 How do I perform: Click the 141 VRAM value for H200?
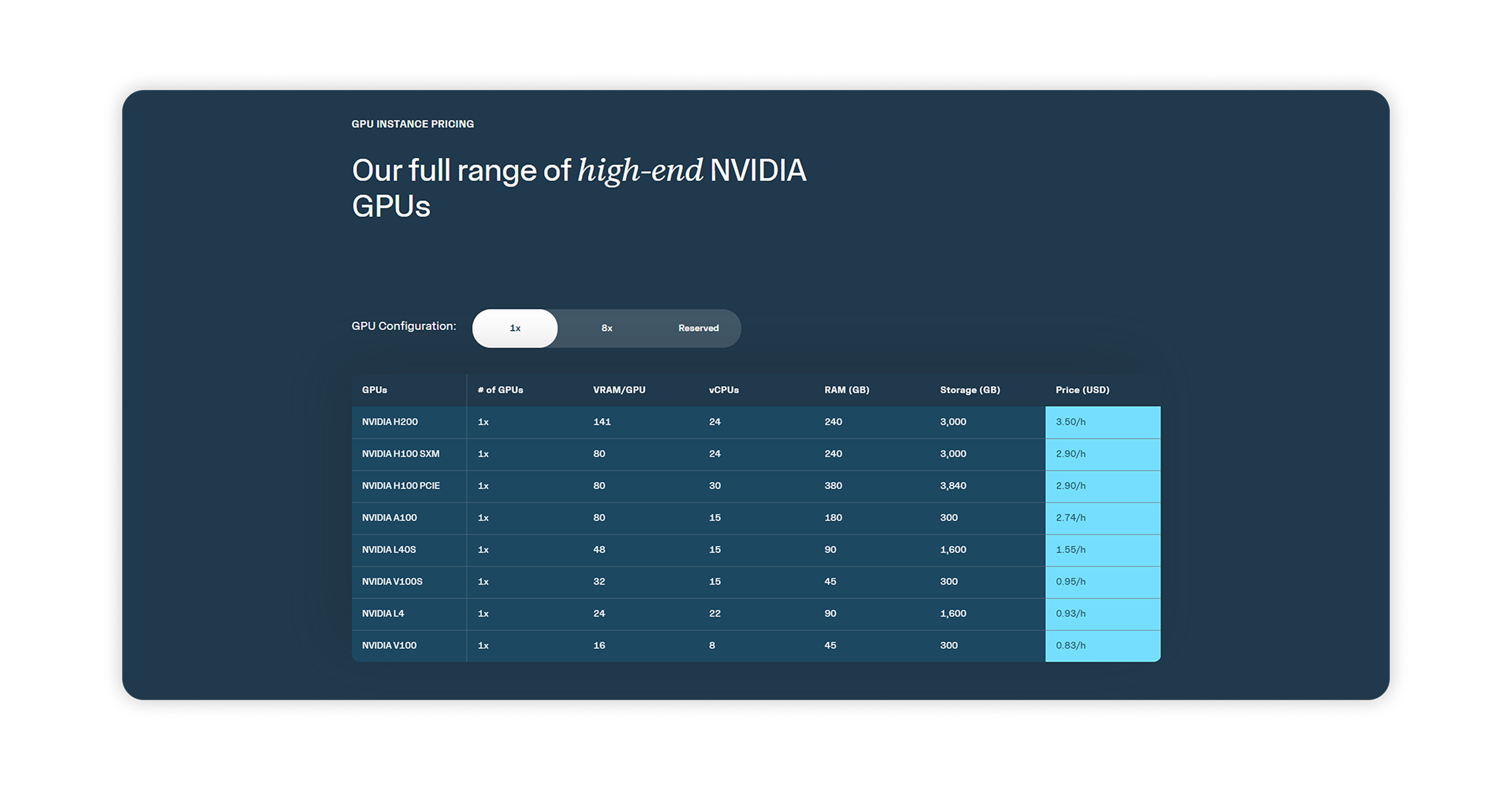(601, 422)
